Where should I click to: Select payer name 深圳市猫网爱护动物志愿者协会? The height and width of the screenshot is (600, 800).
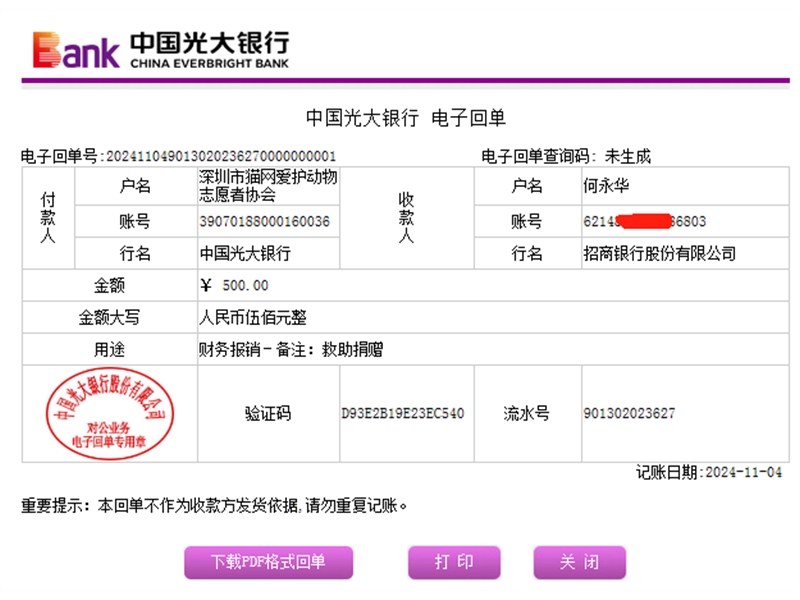point(268,186)
